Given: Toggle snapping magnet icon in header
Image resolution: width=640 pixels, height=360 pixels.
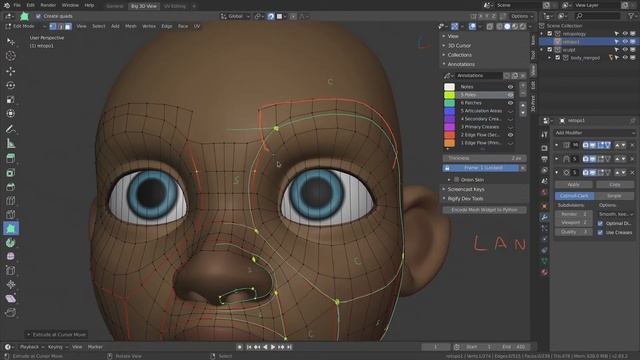Looking at the screenshot, I should click(x=271, y=16).
